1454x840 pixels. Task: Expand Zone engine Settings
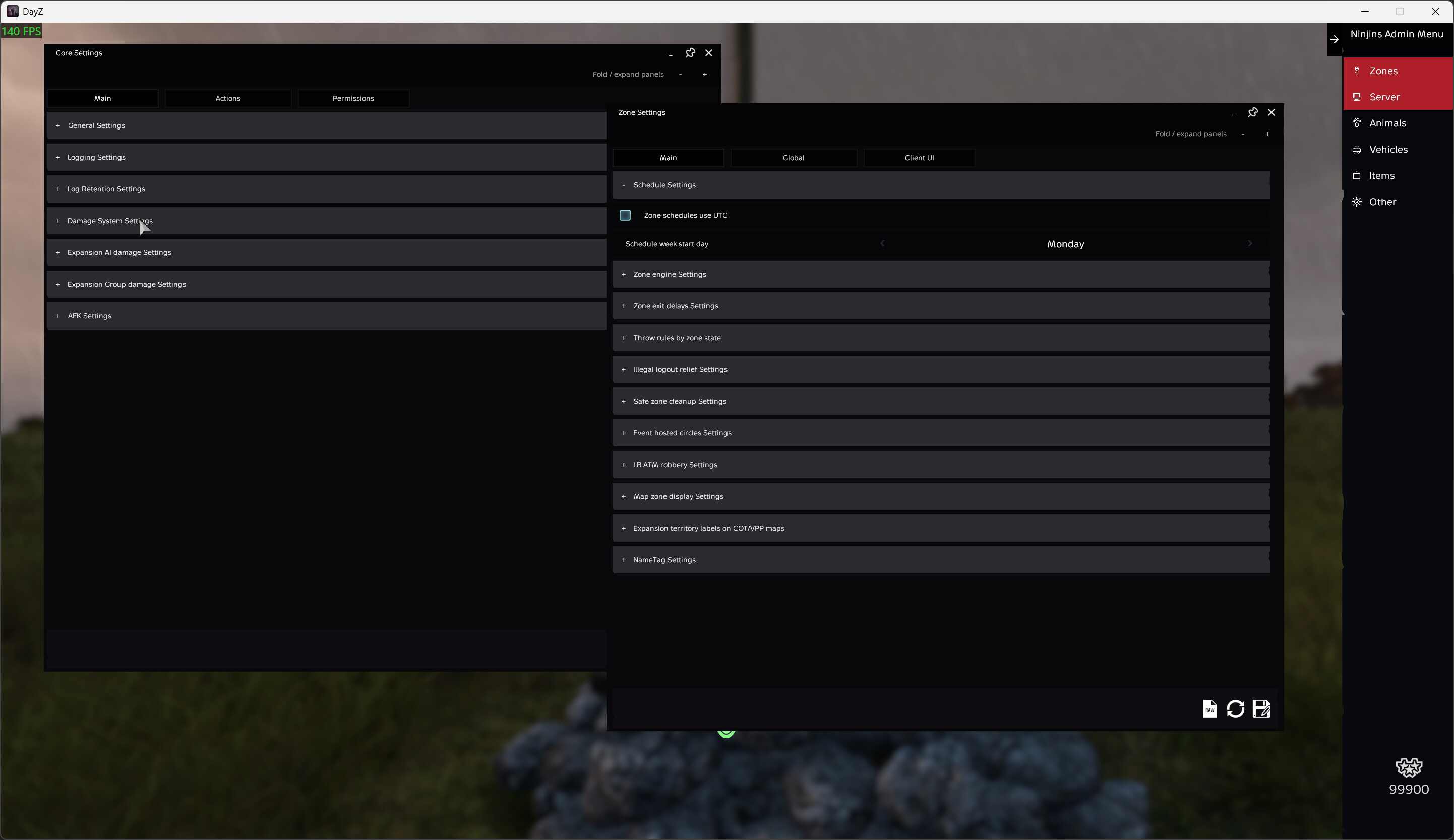(941, 275)
